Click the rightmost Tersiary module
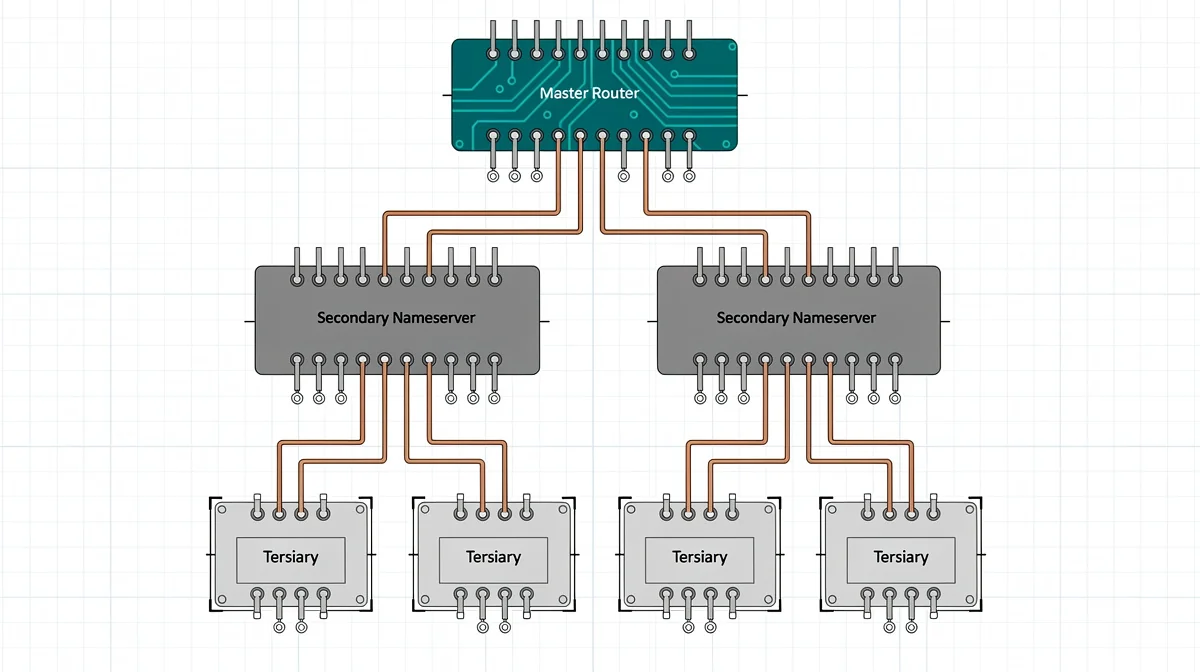The width and height of the screenshot is (1200, 672). pyautogui.click(x=900, y=557)
